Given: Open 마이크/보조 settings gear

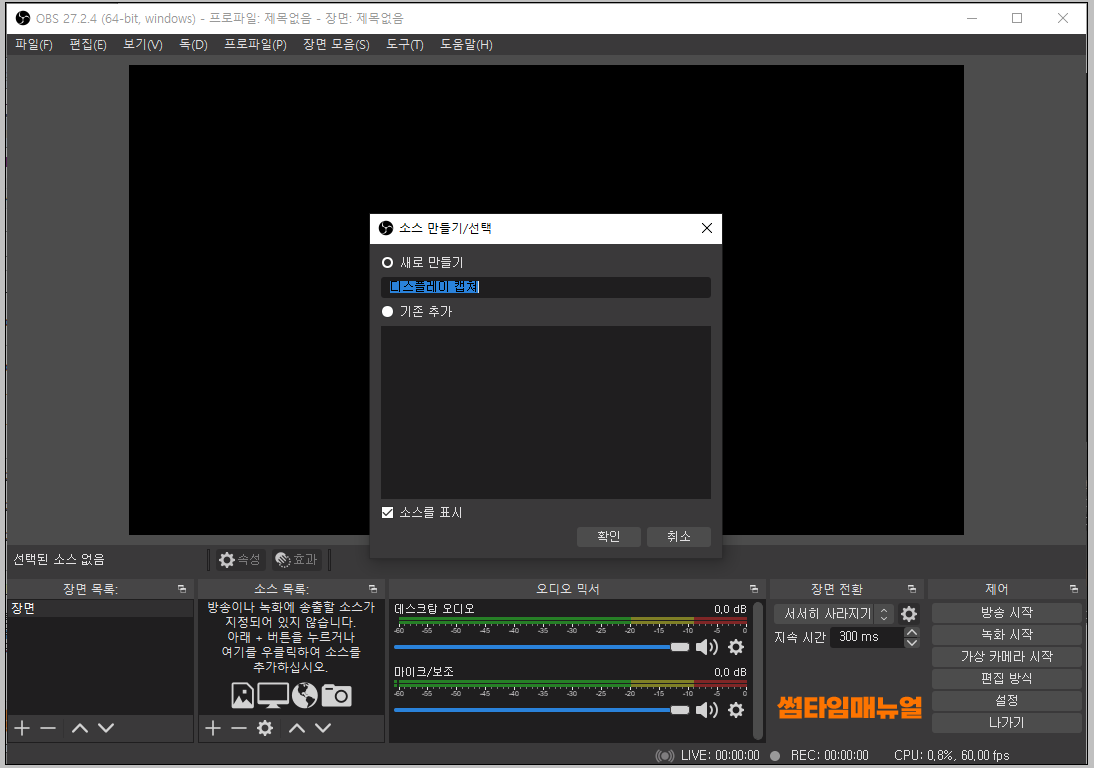Looking at the screenshot, I should (x=736, y=710).
